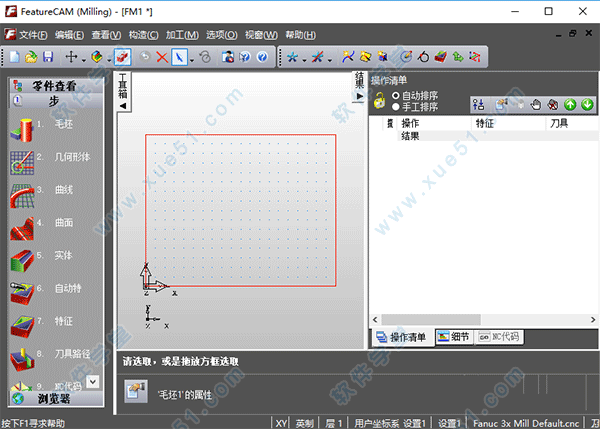Open the view cube dropdown arrow
The height and width of the screenshot is (429, 600).
pos(109,59)
